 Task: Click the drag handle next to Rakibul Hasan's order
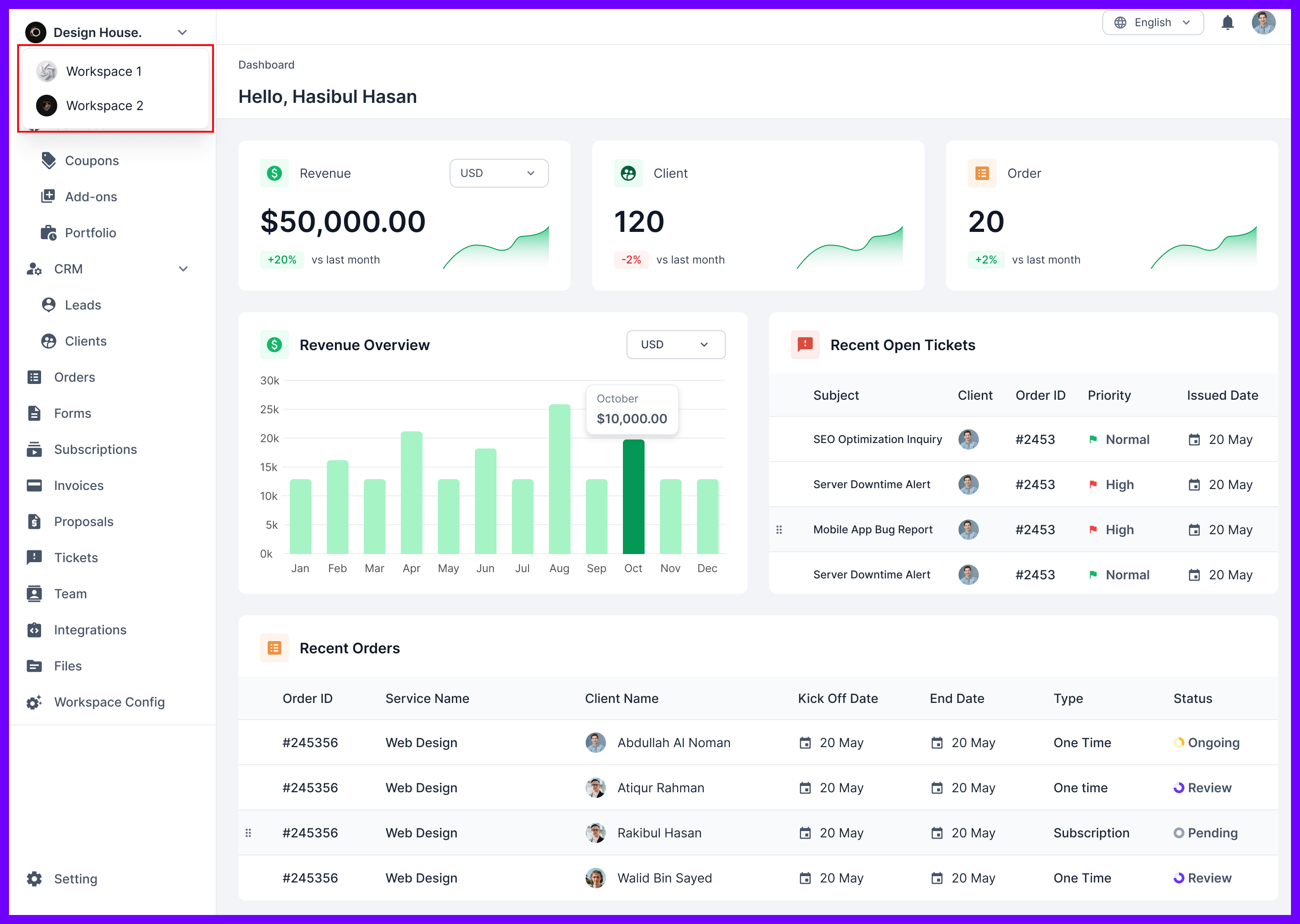[249, 832]
